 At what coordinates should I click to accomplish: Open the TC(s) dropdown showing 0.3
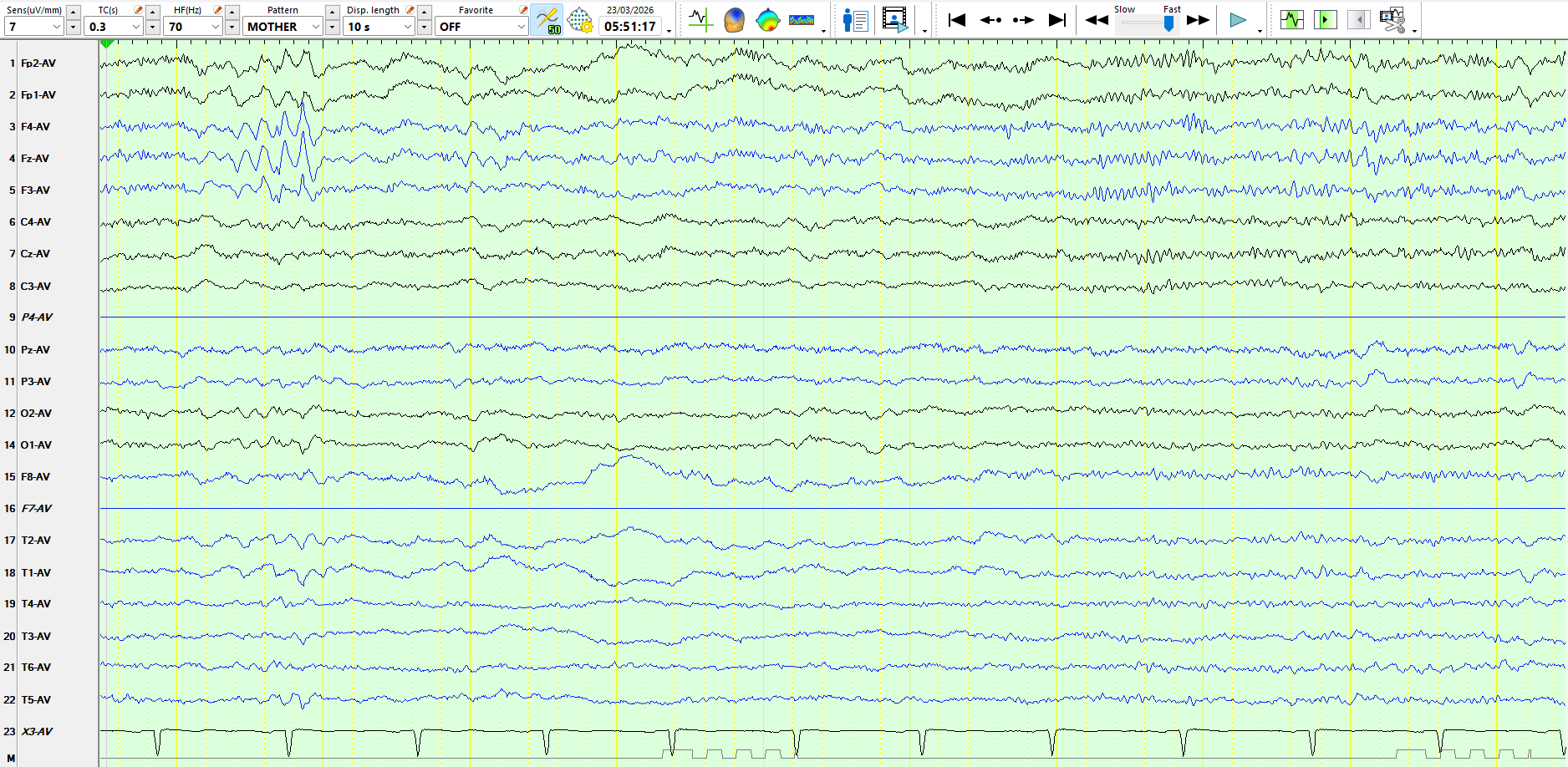[x=114, y=27]
